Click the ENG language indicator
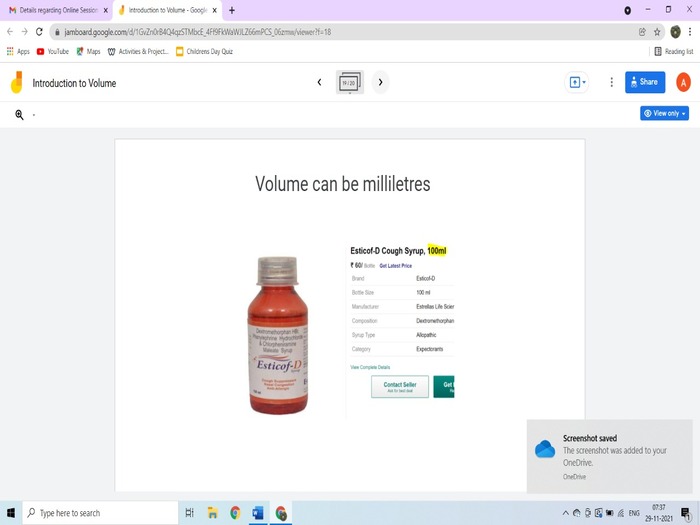Viewport: 700px width, 525px height. (x=634, y=513)
